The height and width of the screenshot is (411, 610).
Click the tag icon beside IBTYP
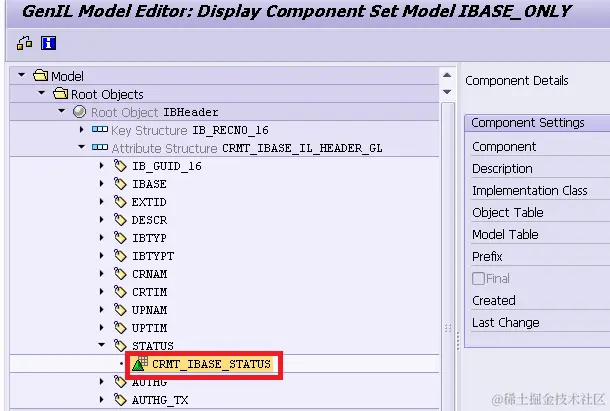click(x=120, y=238)
